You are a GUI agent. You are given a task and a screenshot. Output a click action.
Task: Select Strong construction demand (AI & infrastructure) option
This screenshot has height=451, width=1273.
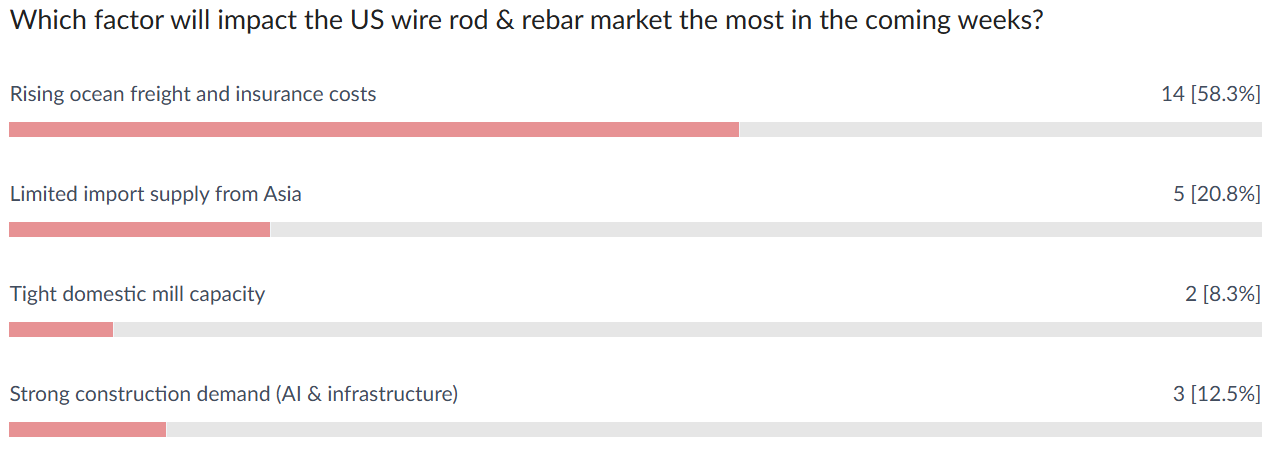click(x=234, y=394)
